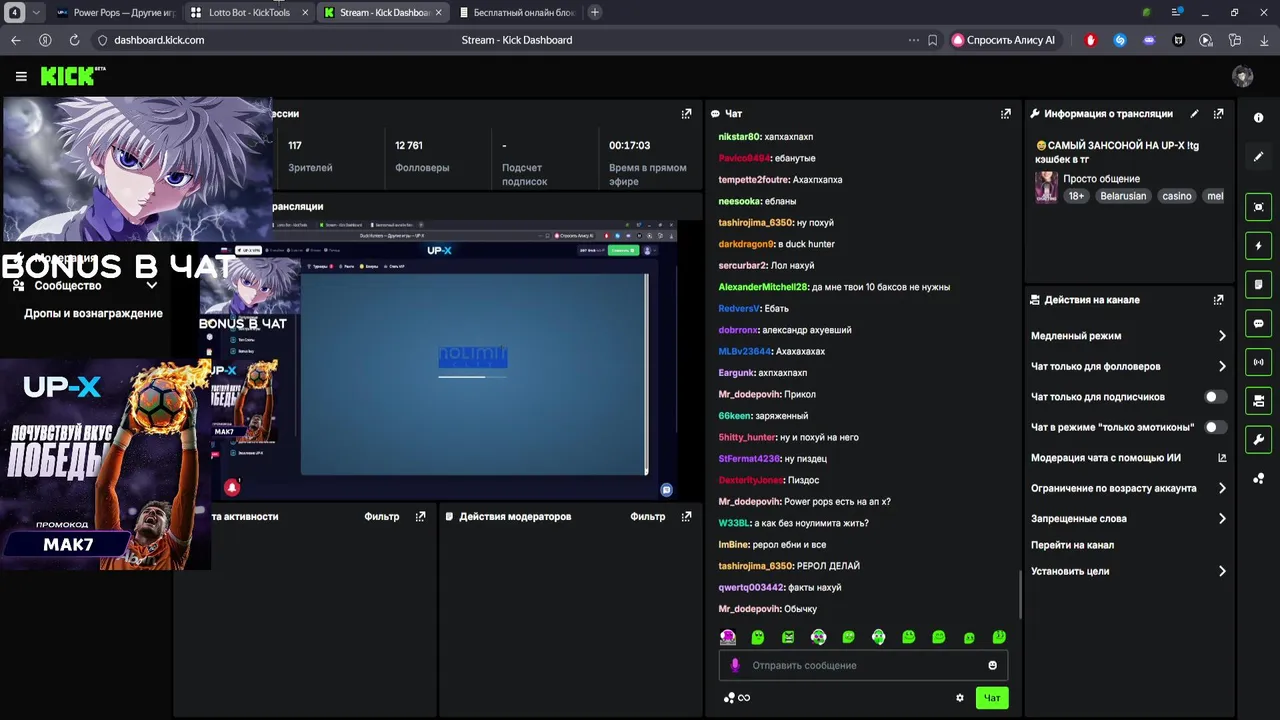Viewport: 1280px width, 720px height.
Task: Pop out the activity feed panel
Action: pos(420,517)
